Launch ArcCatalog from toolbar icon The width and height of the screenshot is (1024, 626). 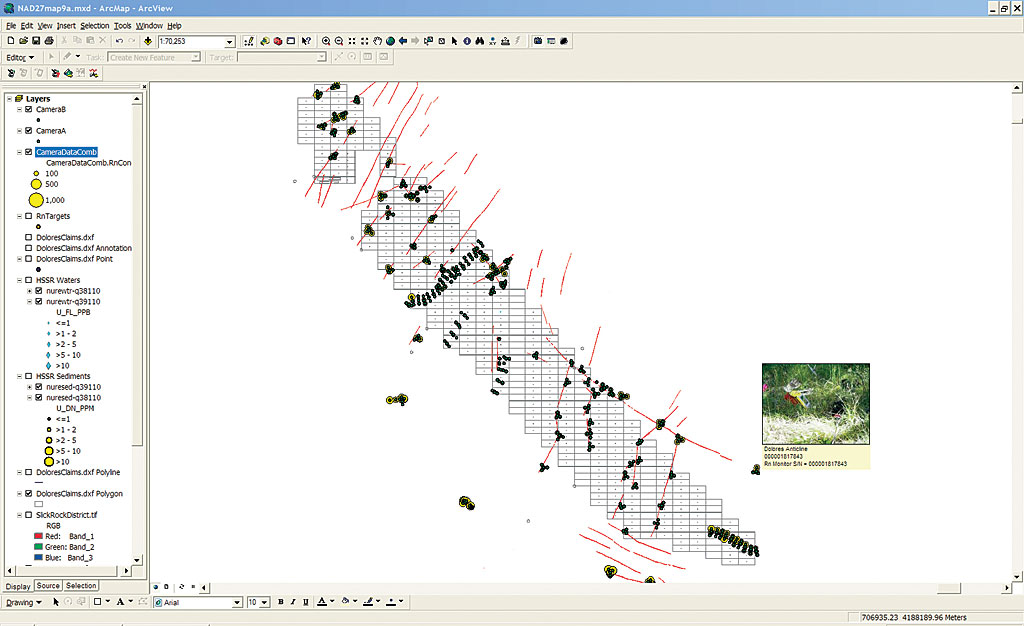click(264, 41)
